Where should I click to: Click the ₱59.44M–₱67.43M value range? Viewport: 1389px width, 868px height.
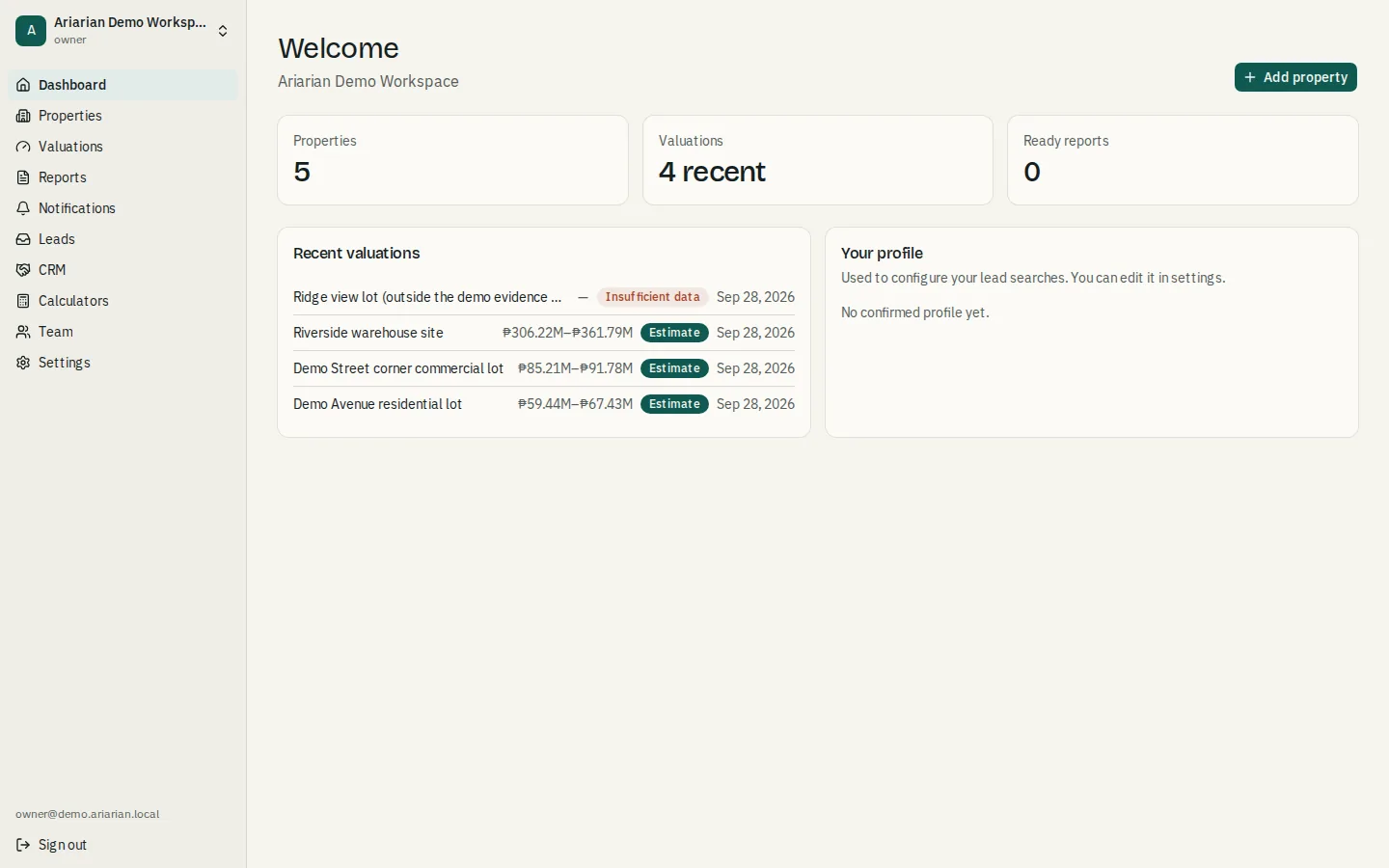[576, 404]
